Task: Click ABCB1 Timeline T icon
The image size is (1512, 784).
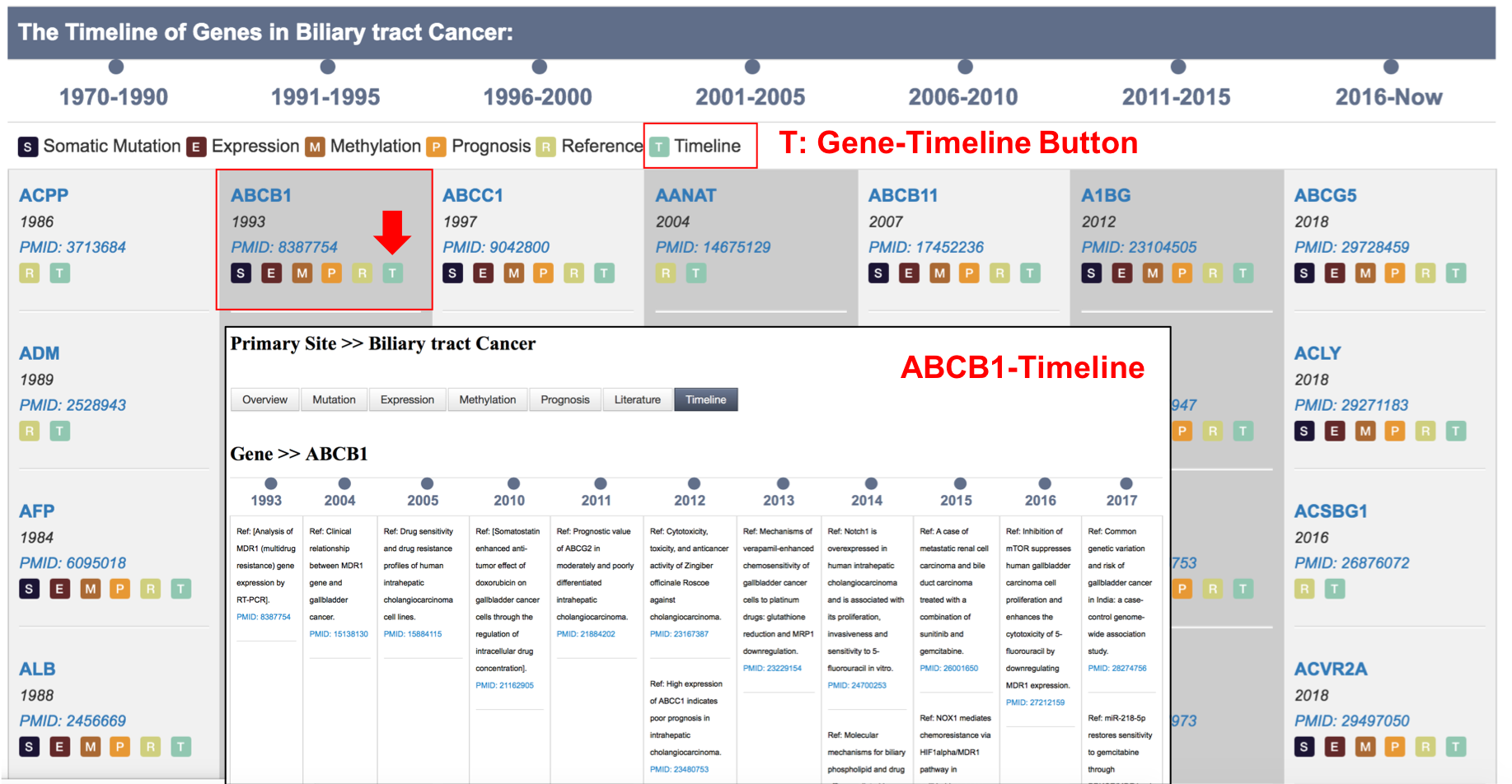Action: click(x=393, y=273)
